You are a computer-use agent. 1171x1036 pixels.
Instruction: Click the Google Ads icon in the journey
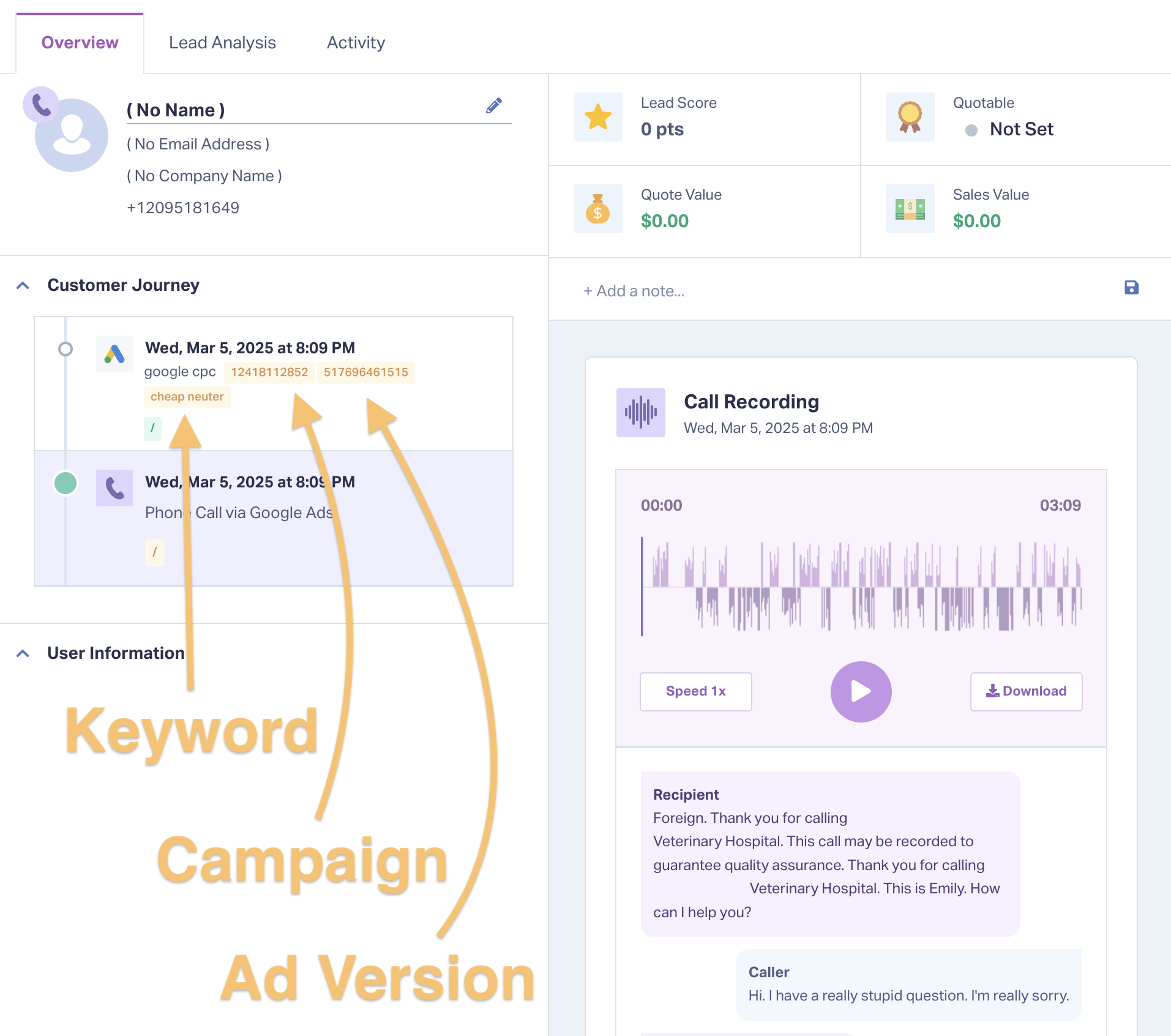click(114, 354)
